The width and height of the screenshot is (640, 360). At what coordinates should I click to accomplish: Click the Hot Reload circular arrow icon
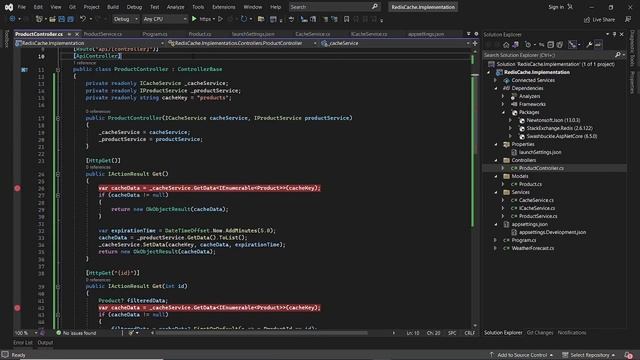pos(244,19)
